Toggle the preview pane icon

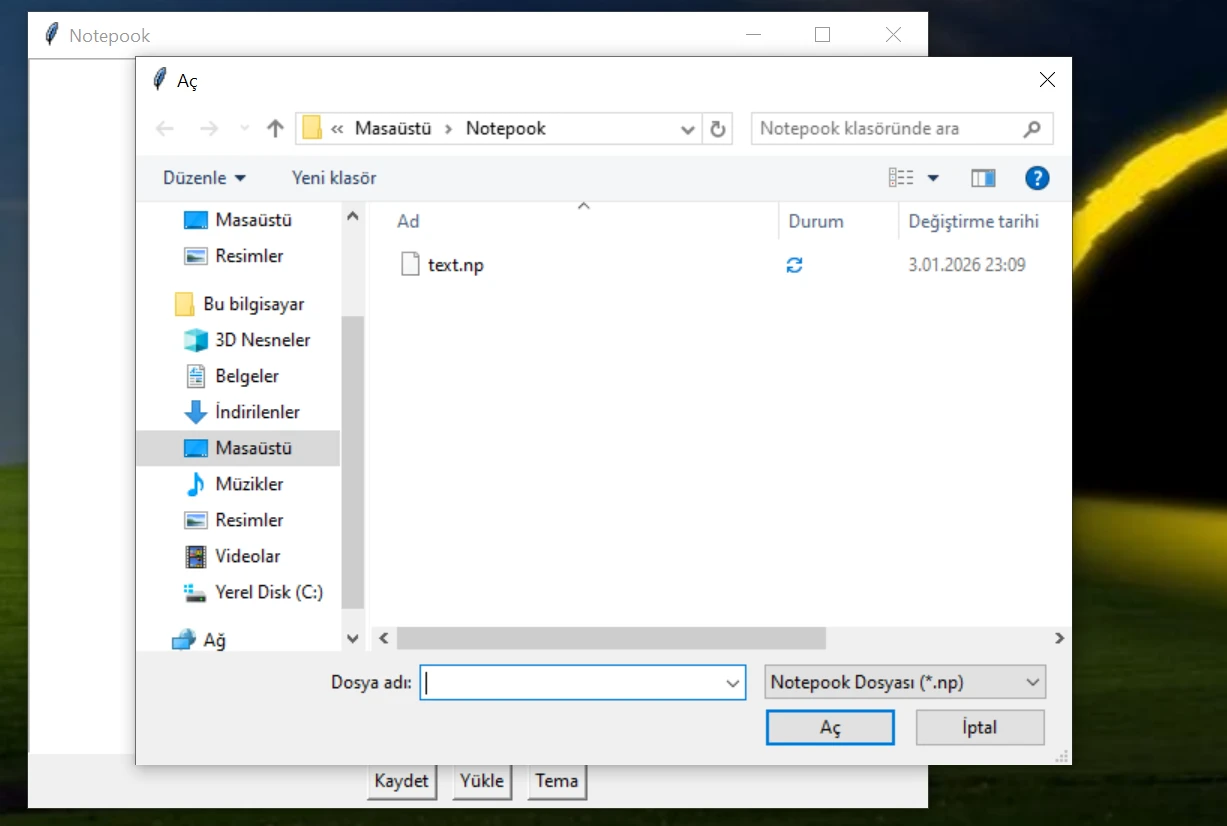[983, 178]
